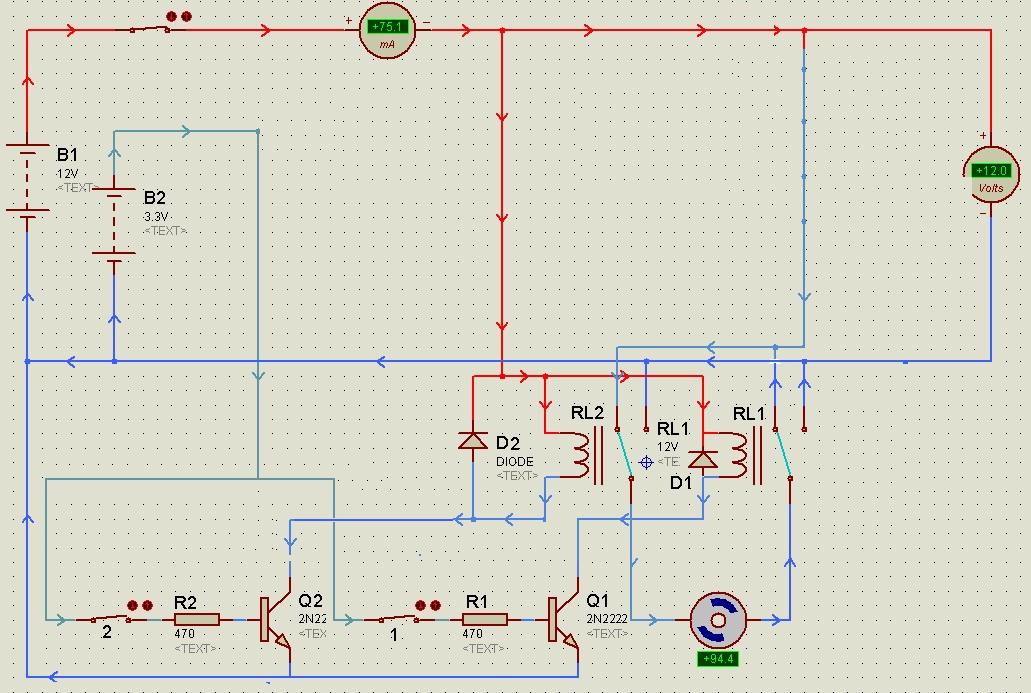Image resolution: width=1031 pixels, height=693 pixels.
Task: Toggle switch 2 near R2
Action: click(110, 618)
